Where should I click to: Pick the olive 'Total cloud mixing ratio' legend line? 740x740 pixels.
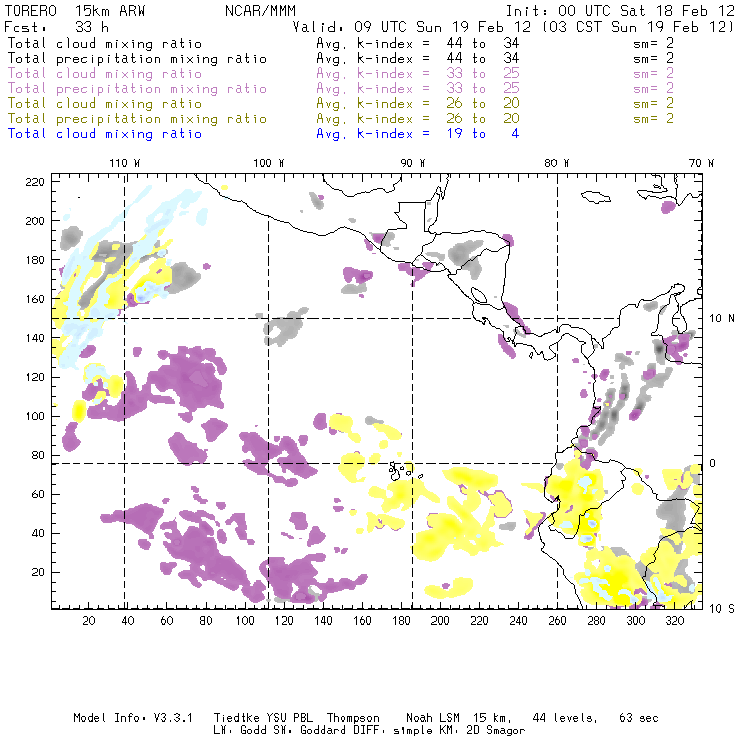click(105, 104)
